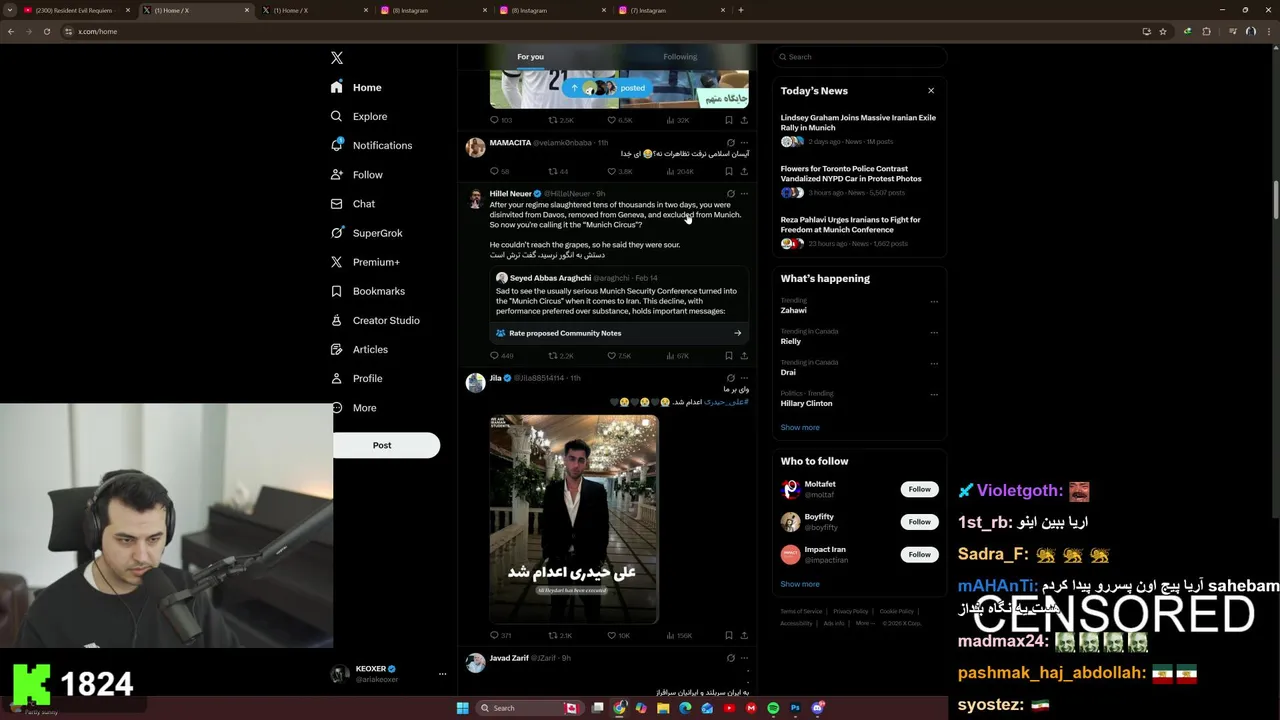Open Notifications in the sidebar
This screenshot has width=1280, height=720.
coord(371,145)
